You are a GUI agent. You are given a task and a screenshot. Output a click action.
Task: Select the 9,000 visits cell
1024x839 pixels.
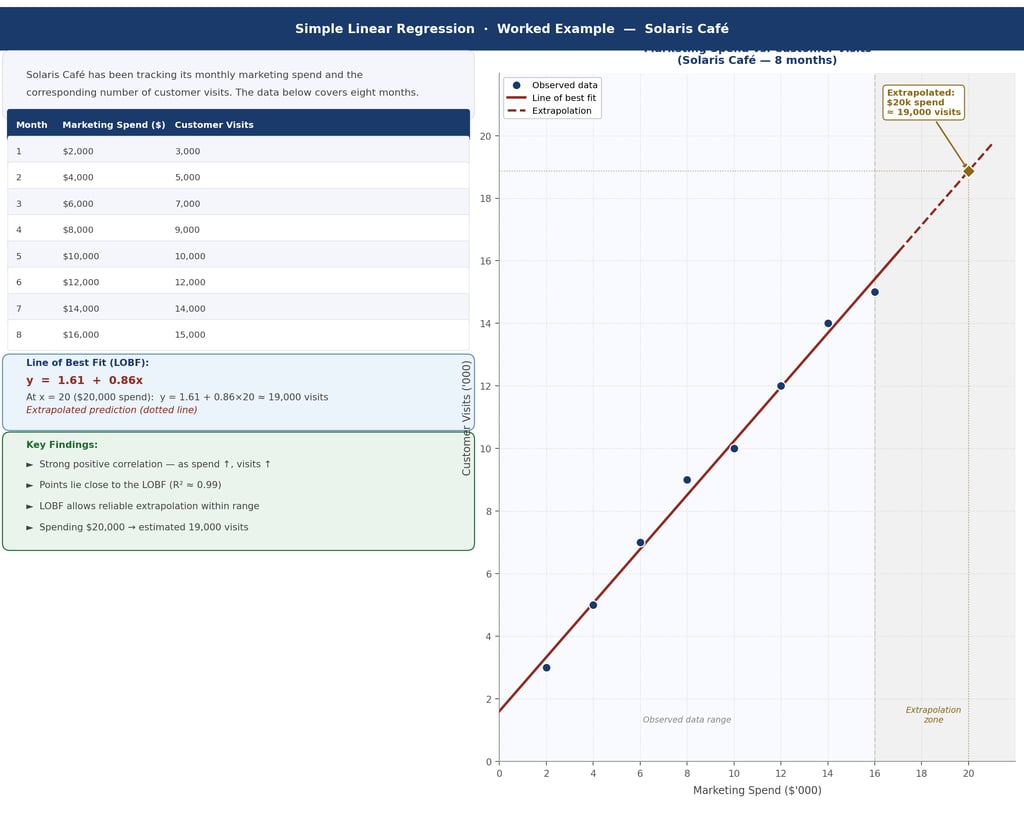(187, 230)
